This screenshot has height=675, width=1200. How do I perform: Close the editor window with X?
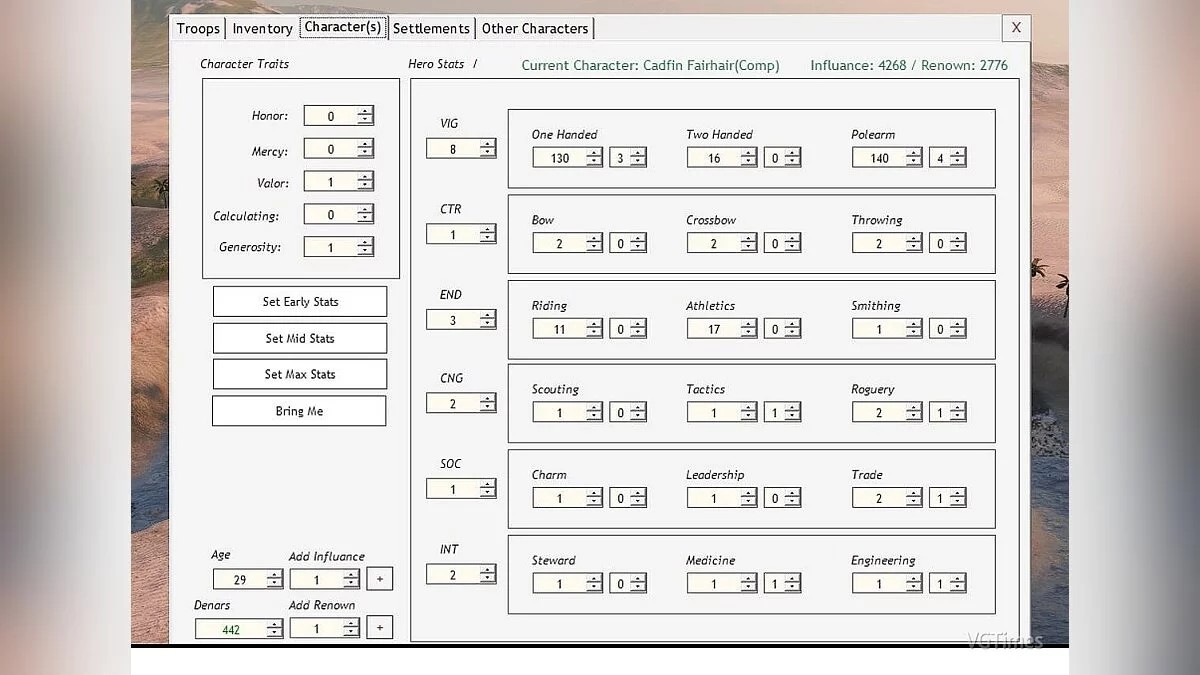click(1016, 28)
